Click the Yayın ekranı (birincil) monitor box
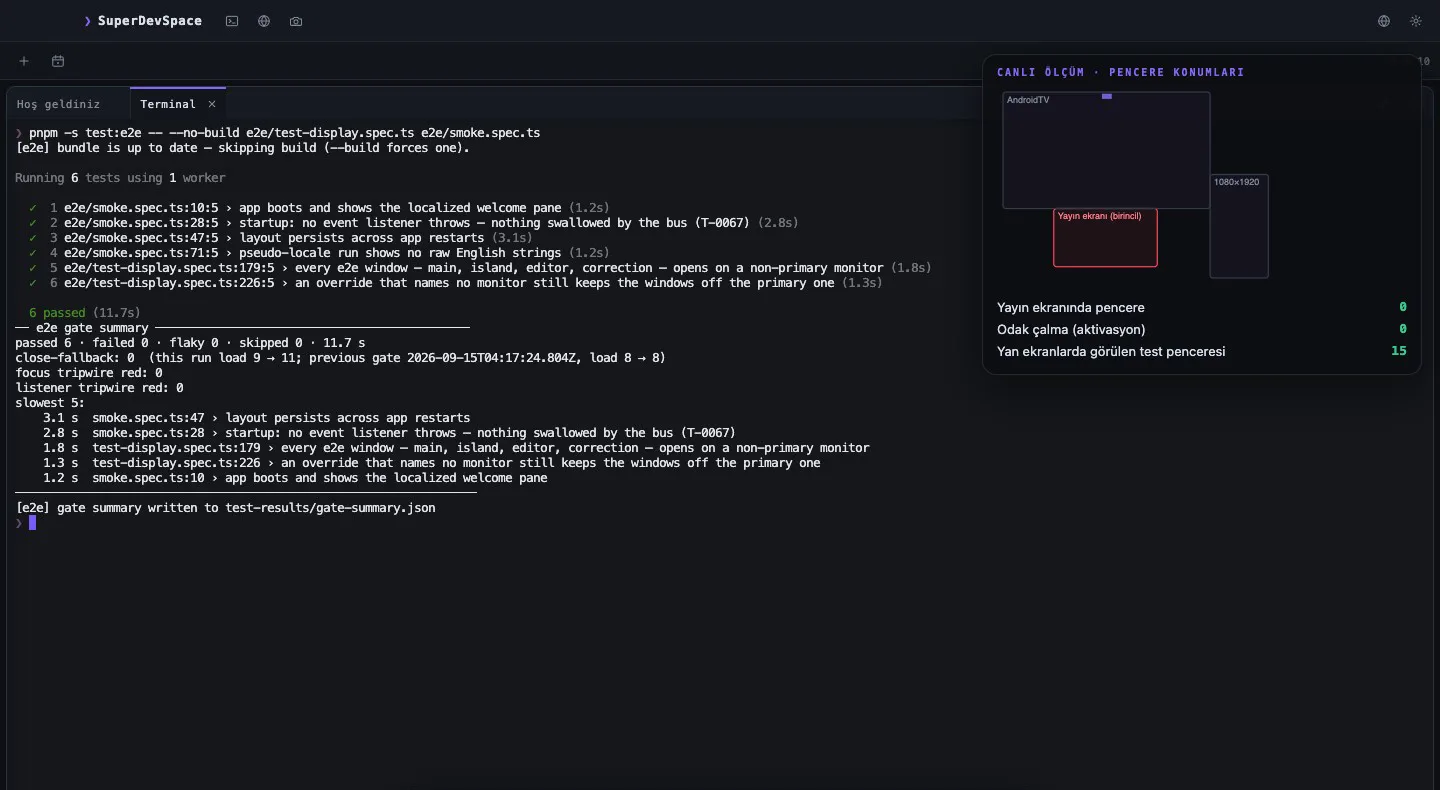Viewport: 1440px width, 790px height. pyautogui.click(x=1105, y=238)
